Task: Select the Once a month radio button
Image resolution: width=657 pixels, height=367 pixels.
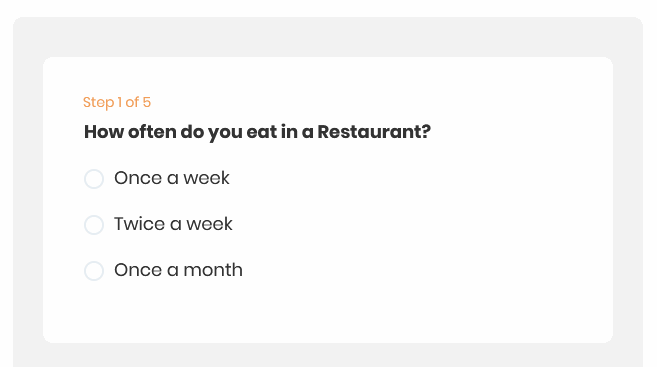Action: coord(94,271)
